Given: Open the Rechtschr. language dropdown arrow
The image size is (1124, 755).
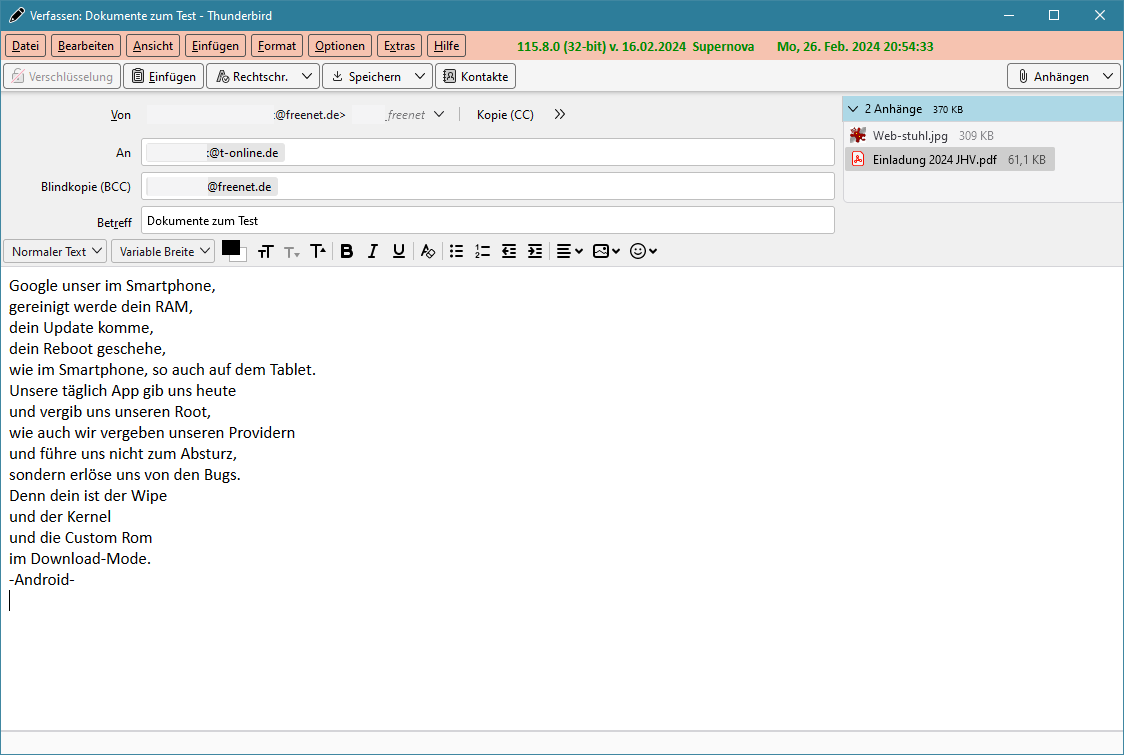Looking at the screenshot, I should (x=307, y=77).
